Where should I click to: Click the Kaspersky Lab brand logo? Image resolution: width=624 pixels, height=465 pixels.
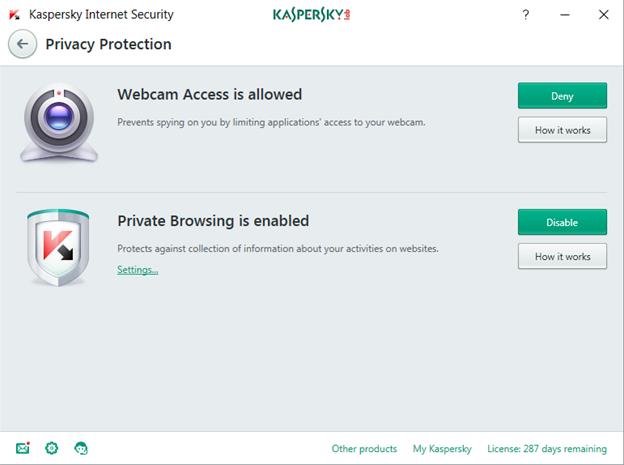coord(311,15)
